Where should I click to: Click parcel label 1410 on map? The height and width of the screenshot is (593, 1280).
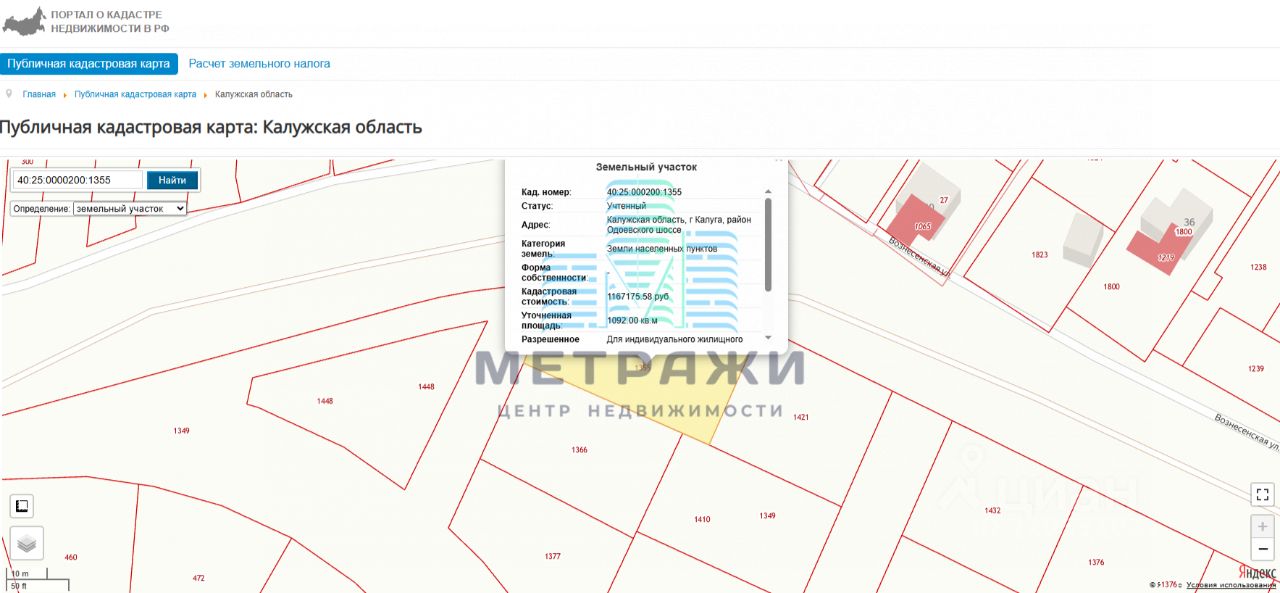[702, 519]
